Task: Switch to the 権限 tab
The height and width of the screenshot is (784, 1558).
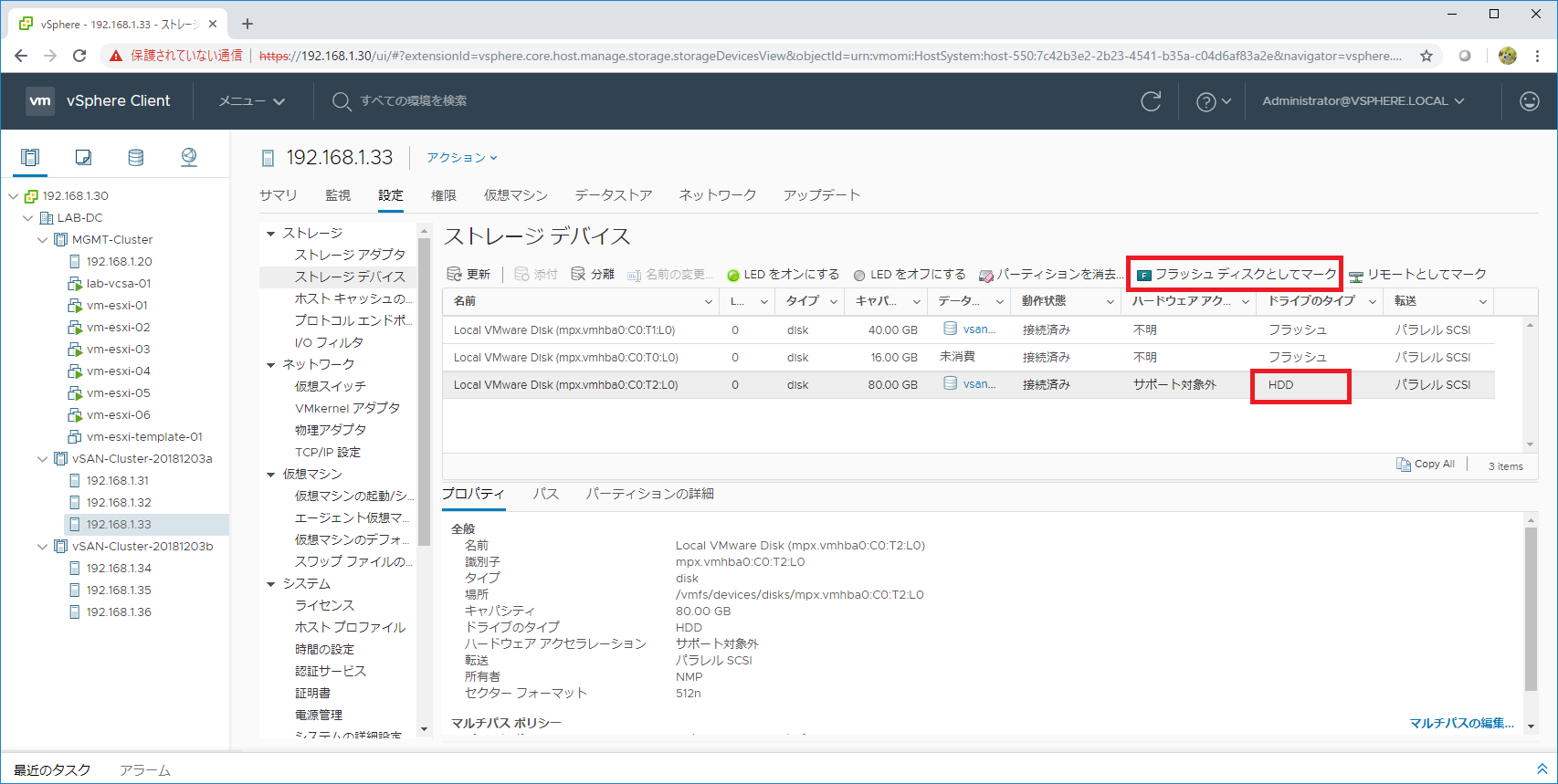Action: click(444, 195)
